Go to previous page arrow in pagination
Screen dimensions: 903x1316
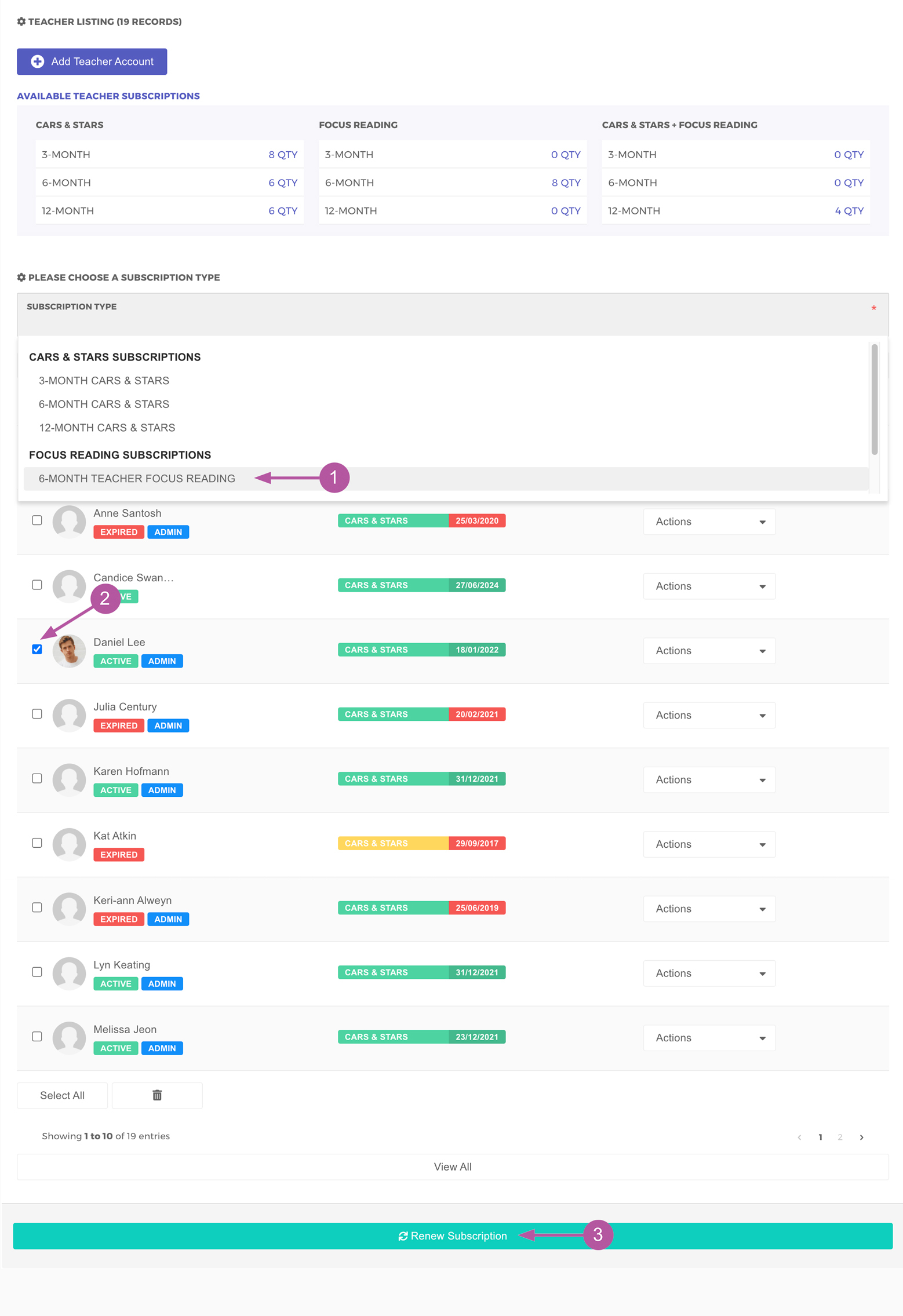click(x=799, y=1137)
